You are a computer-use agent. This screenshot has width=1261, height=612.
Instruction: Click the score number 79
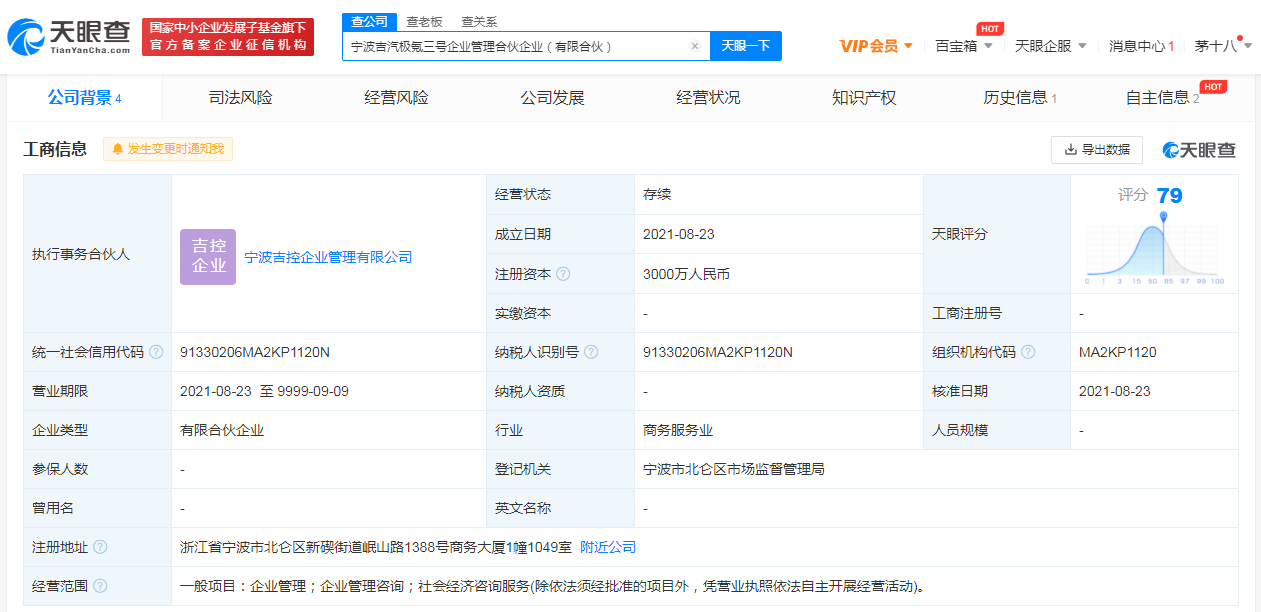click(1169, 195)
